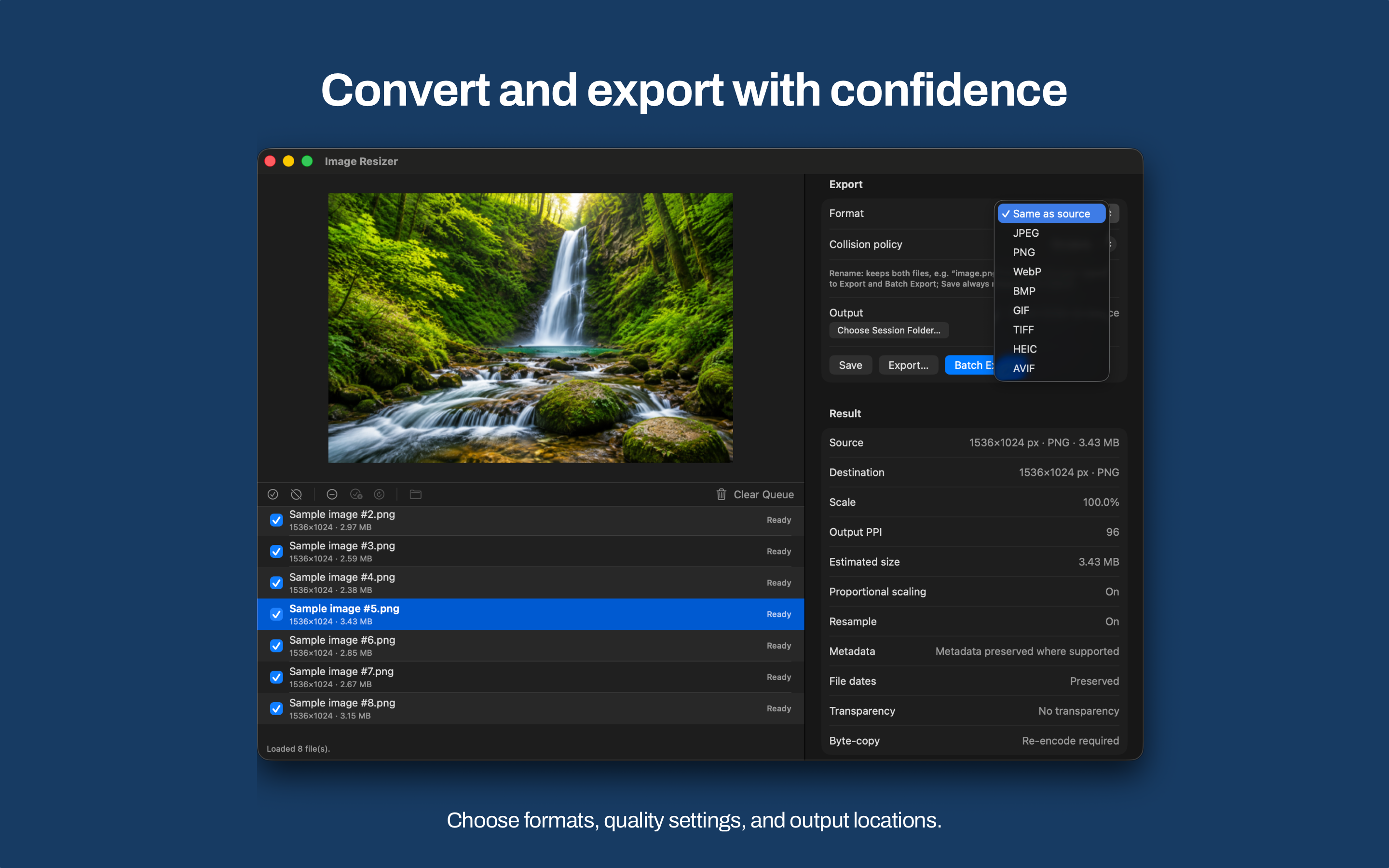Click the folder icon in queue toolbar
Screen dimensions: 1389x868
[x=416, y=494]
